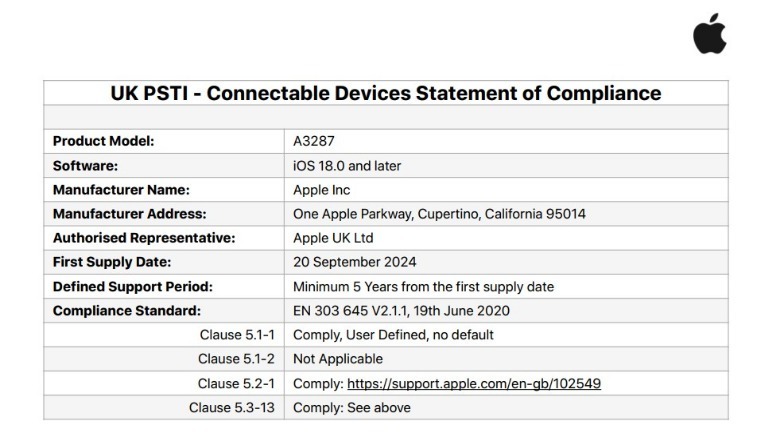
Task: Select the Clause 5.1-1 row label
Action: tap(237, 335)
